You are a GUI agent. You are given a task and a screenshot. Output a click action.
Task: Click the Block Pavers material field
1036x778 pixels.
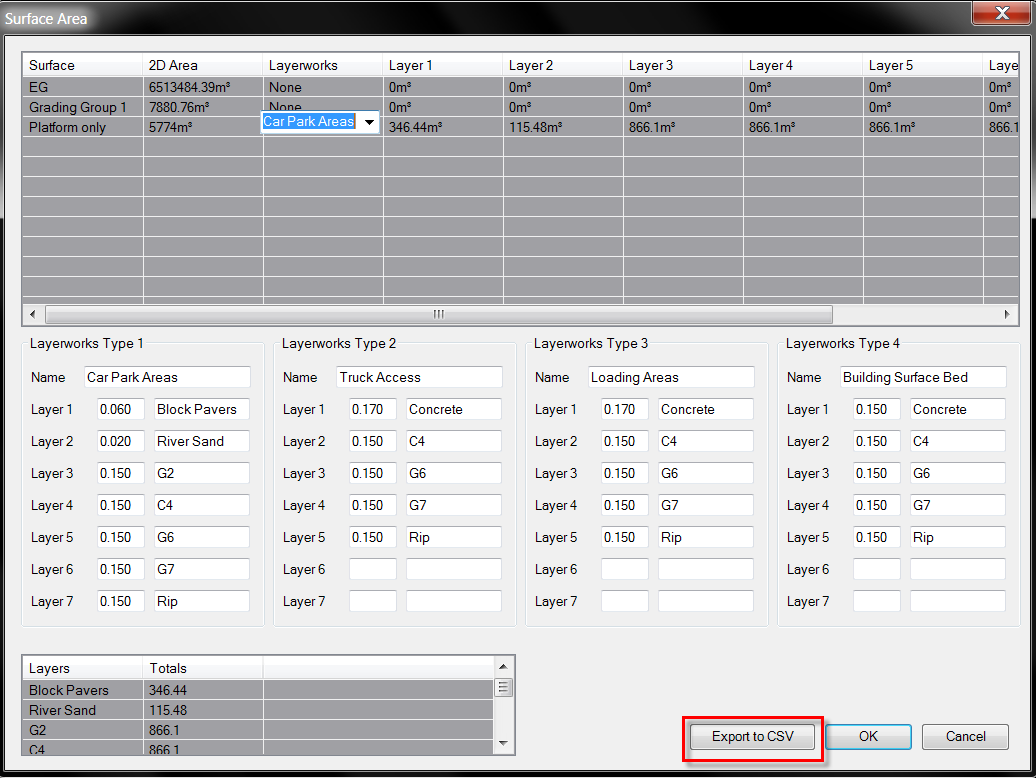click(x=202, y=409)
